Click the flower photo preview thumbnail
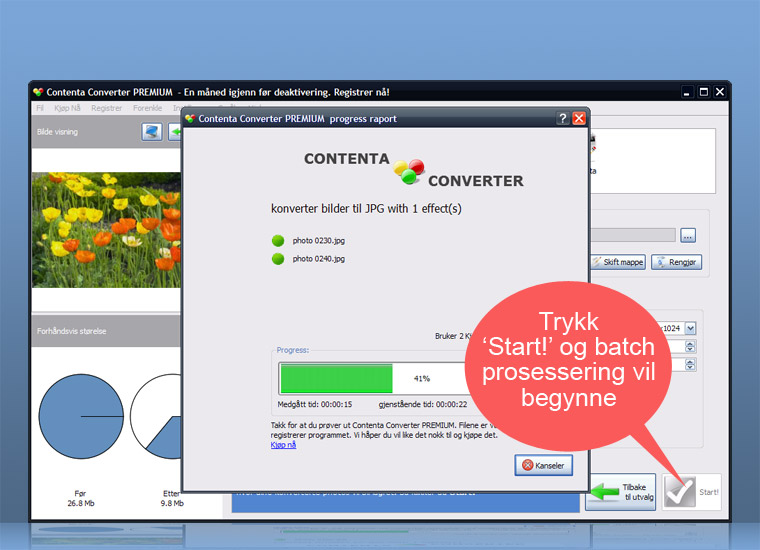This screenshot has width=760, height=550. (106, 230)
